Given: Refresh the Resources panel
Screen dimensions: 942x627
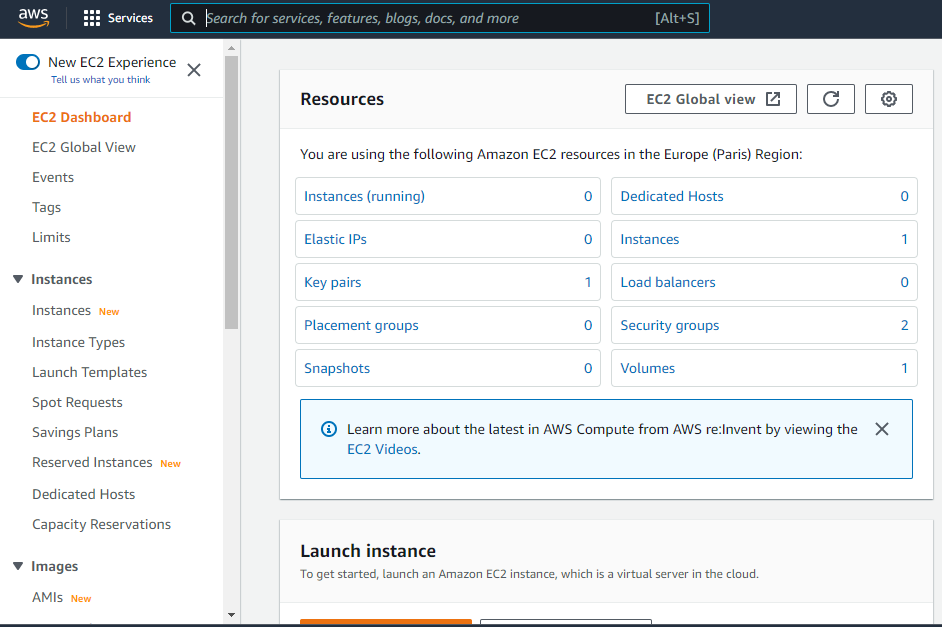Looking at the screenshot, I should point(831,99).
